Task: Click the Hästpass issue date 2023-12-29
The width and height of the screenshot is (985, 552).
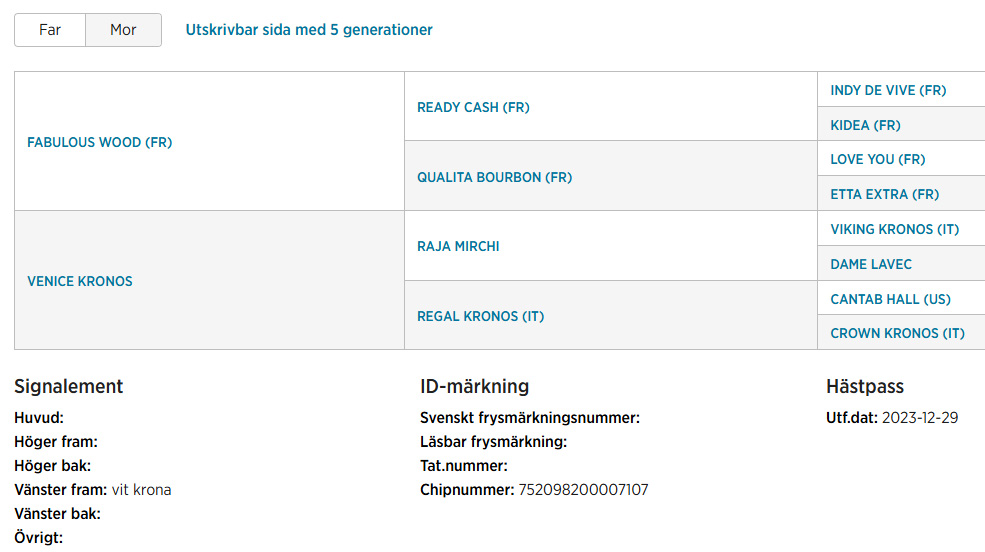Action: point(920,418)
